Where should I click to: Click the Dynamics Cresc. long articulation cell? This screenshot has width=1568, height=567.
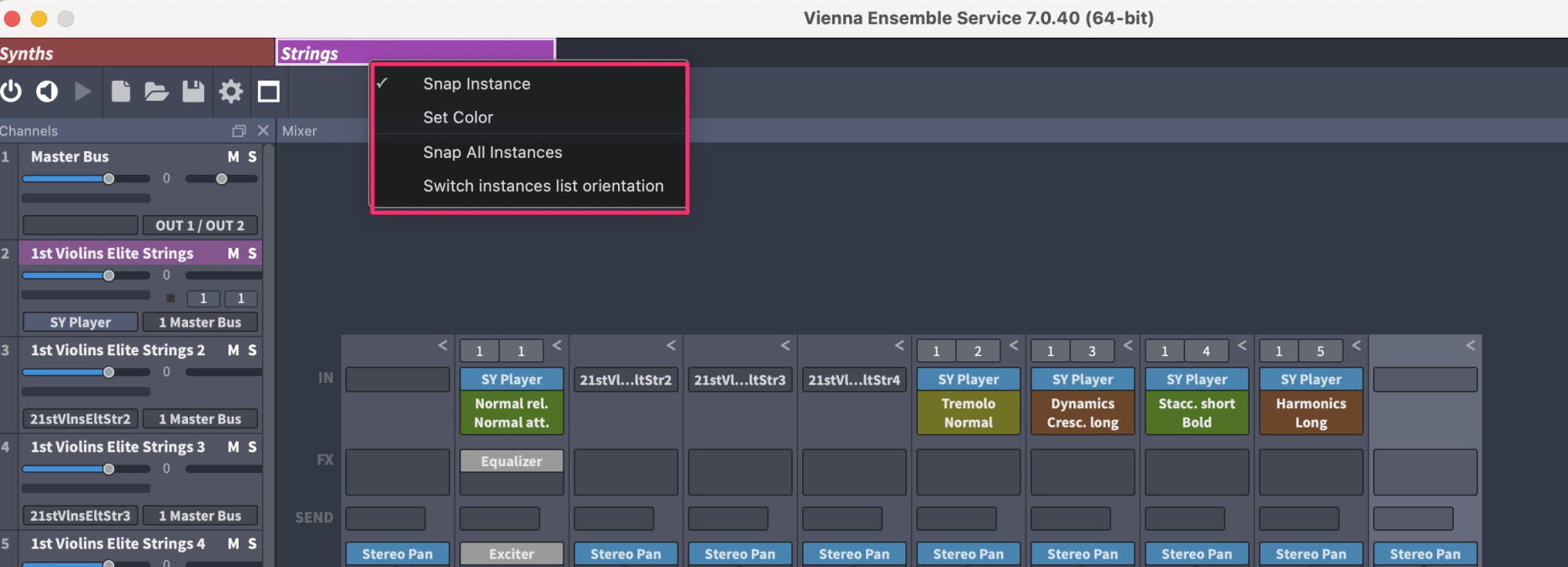1083,413
